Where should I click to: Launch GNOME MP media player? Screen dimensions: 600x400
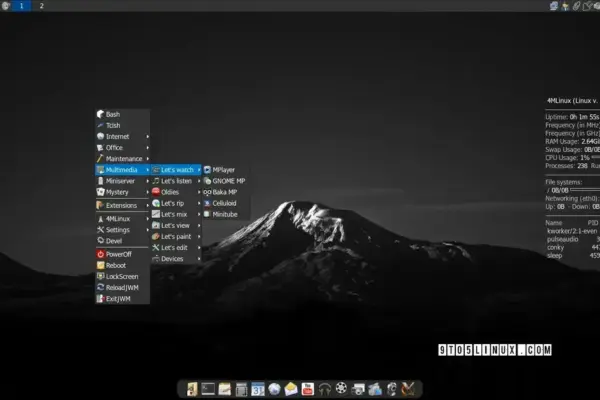(x=226, y=181)
